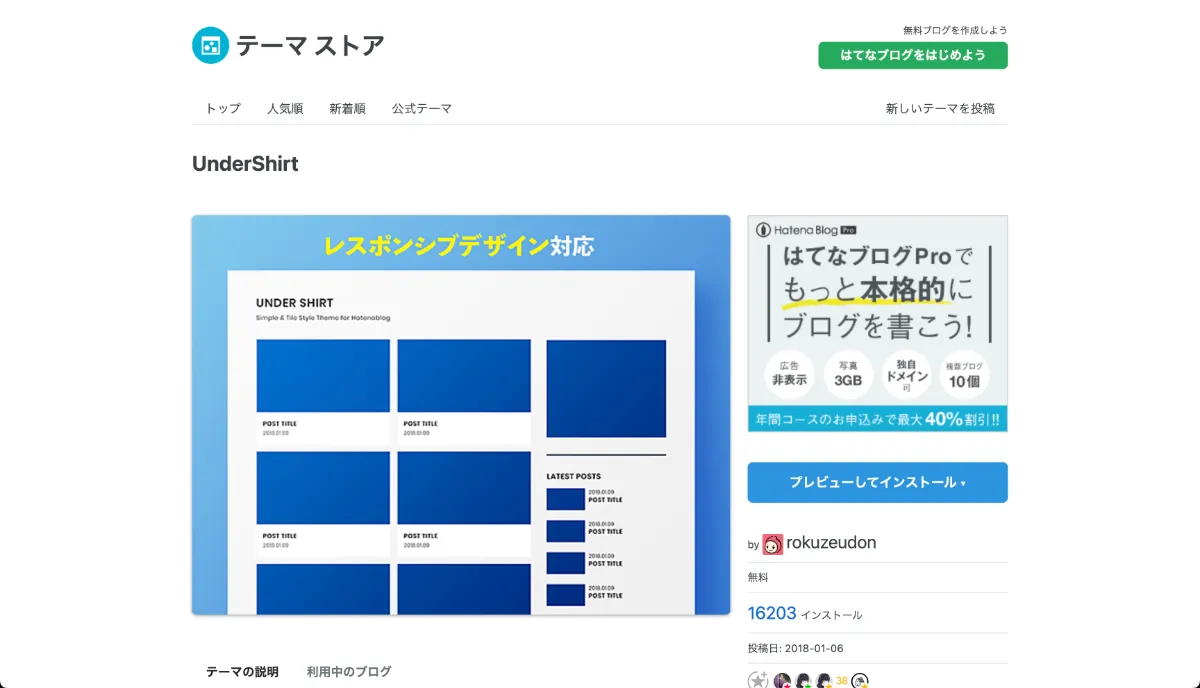Switch to the 利用中のブログ tab
This screenshot has height=688, width=1200.
point(349,672)
